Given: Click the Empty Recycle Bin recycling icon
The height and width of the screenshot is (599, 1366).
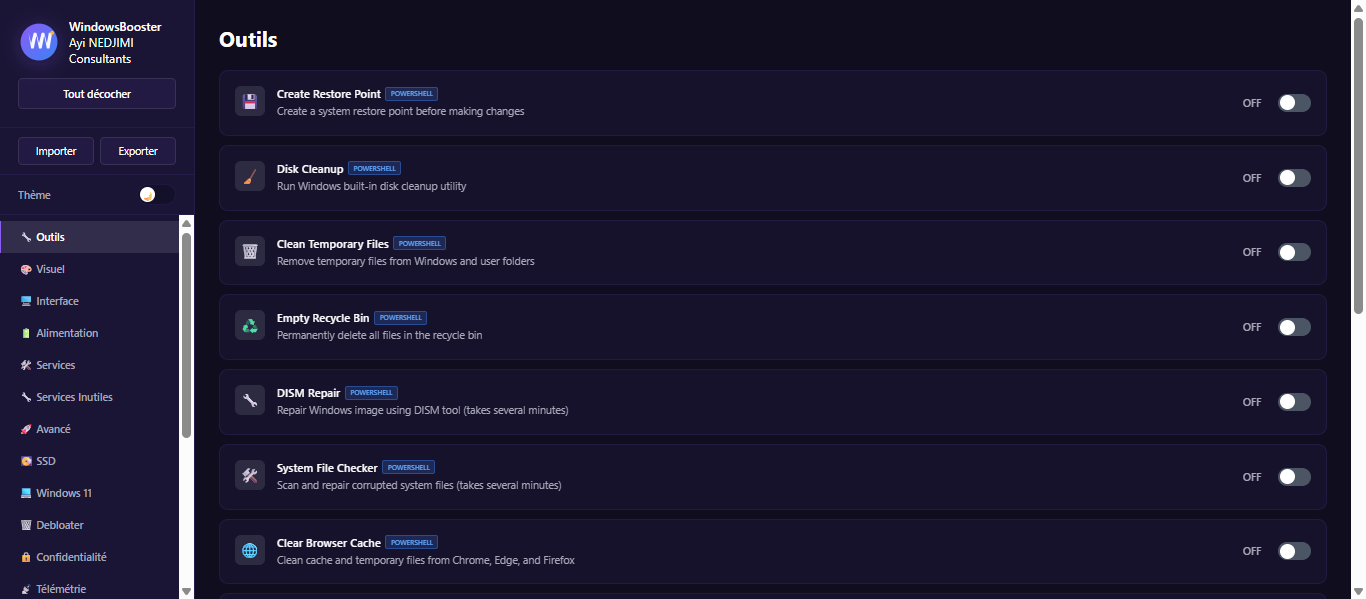Looking at the screenshot, I should coord(249,325).
